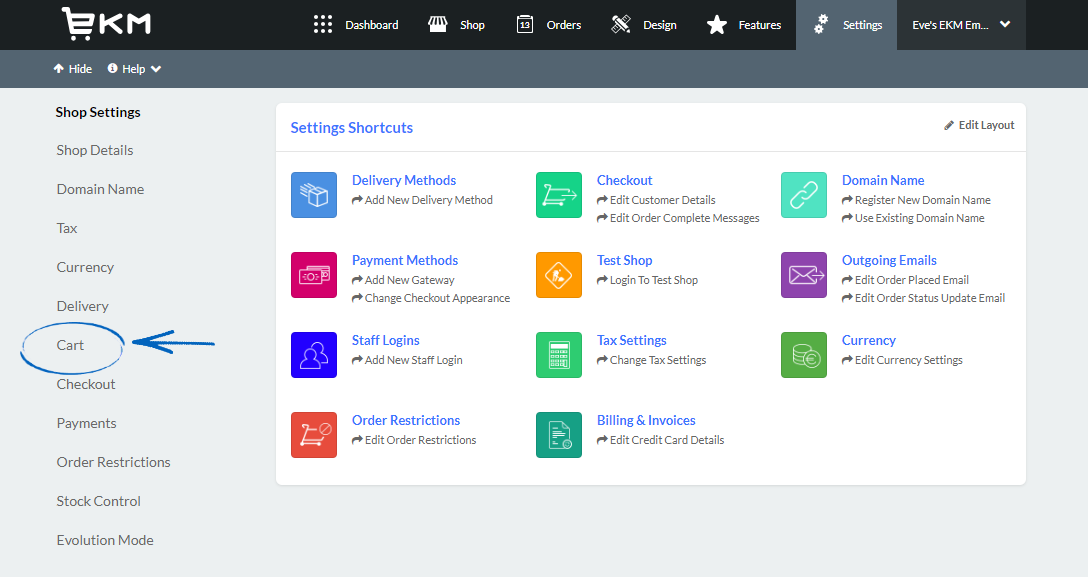Click the Test Shop price-tag icon

point(559,275)
